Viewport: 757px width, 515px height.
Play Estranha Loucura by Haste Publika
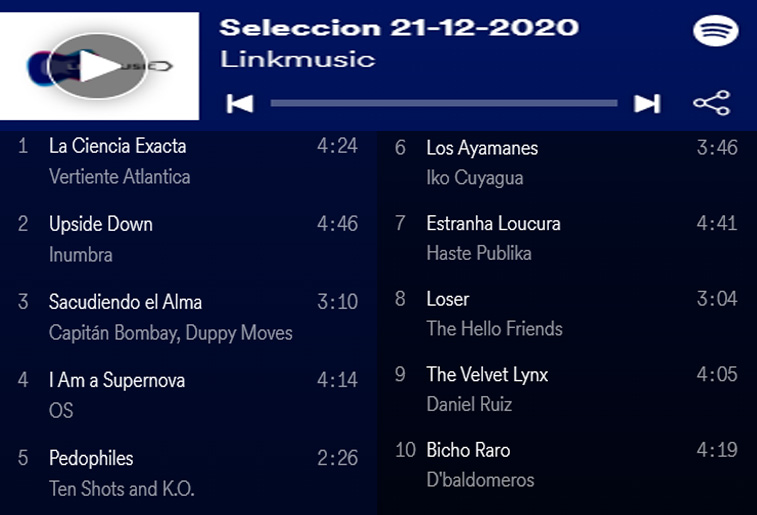tap(493, 223)
